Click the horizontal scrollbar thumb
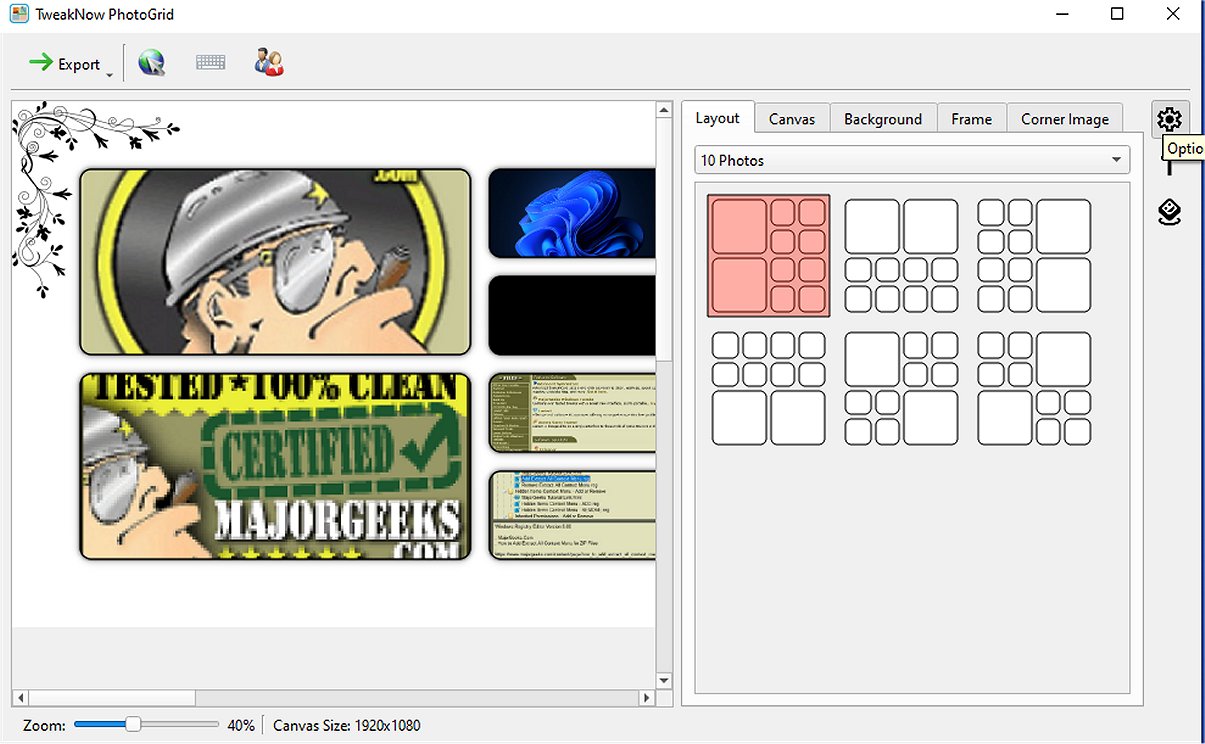The width and height of the screenshot is (1205, 744). 111,697
